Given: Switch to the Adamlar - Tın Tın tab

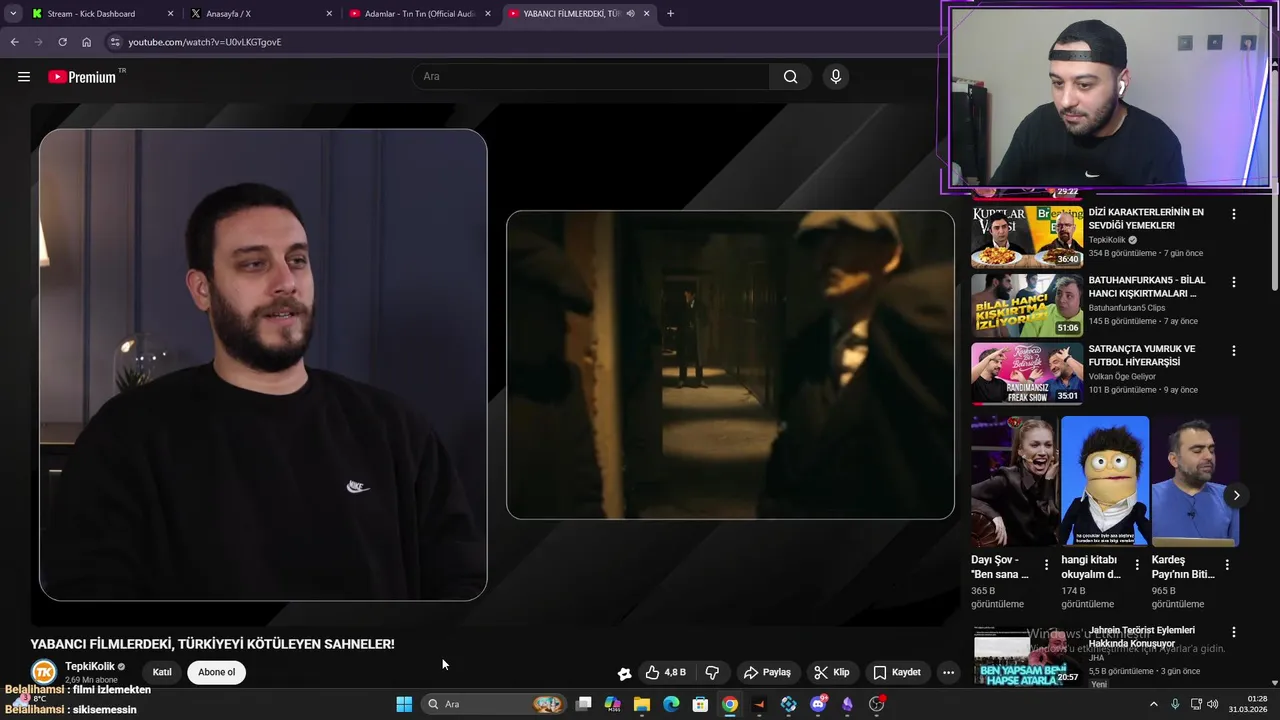Looking at the screenshot, I should click(x=420, y=14).
